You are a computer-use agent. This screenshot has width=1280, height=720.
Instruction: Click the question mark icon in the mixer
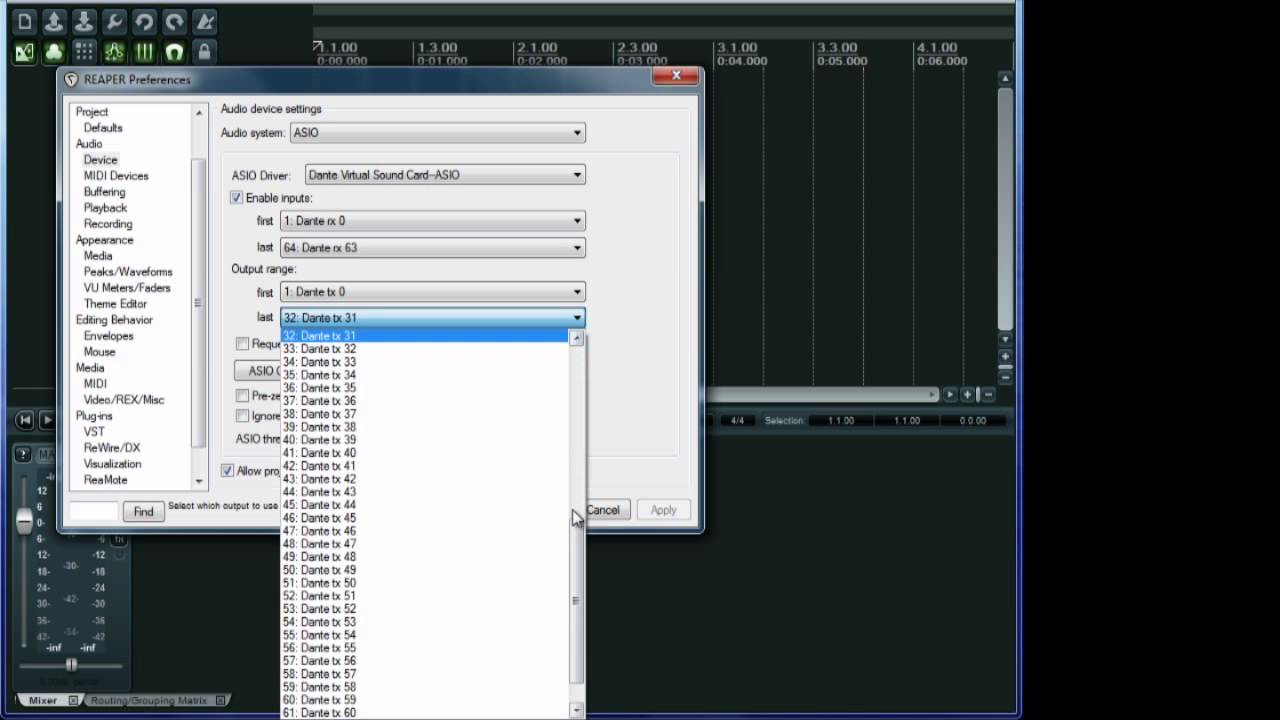[23, 455]
